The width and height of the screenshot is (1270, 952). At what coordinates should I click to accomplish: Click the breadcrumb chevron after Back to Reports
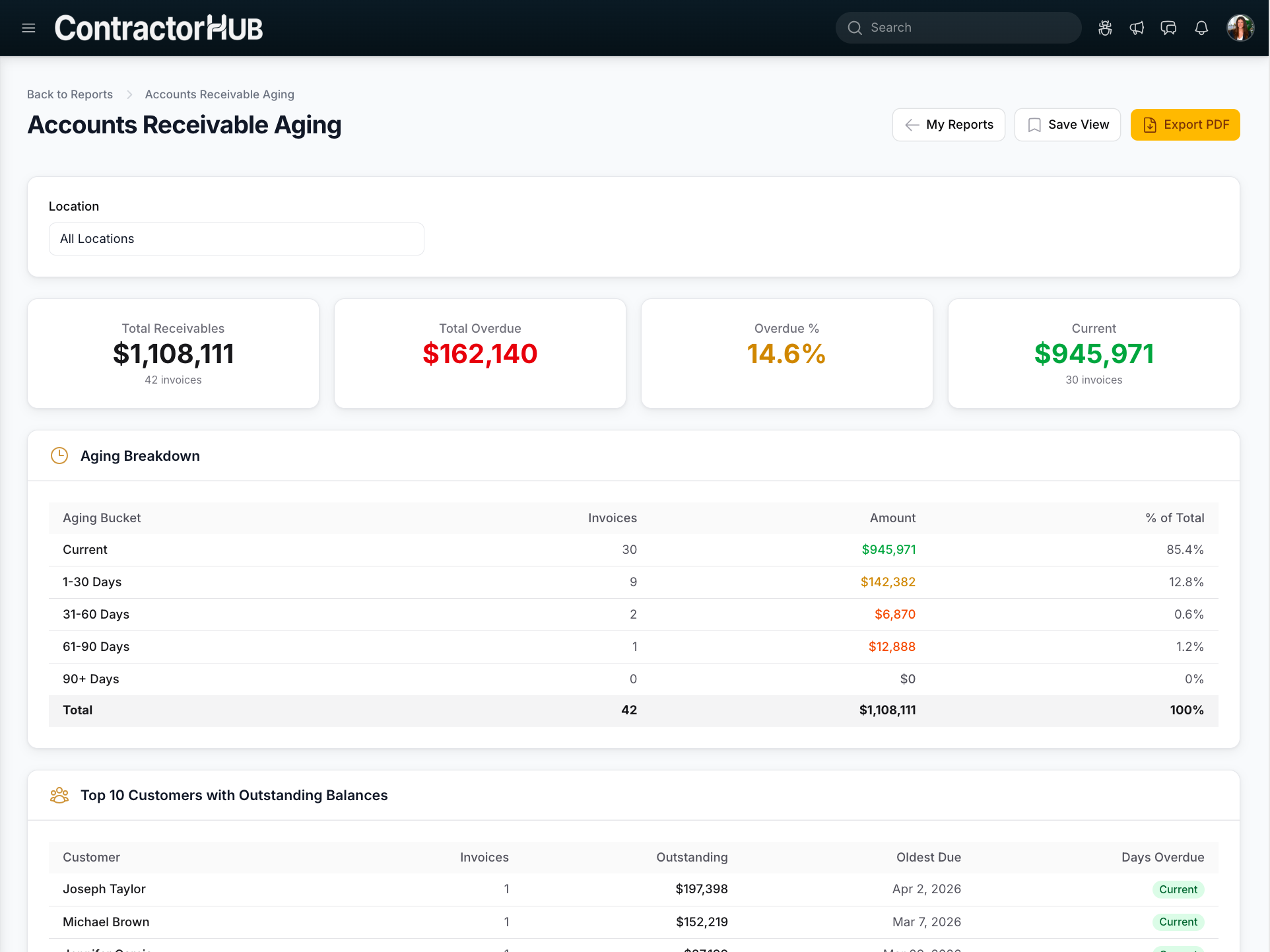click(129, 94)
